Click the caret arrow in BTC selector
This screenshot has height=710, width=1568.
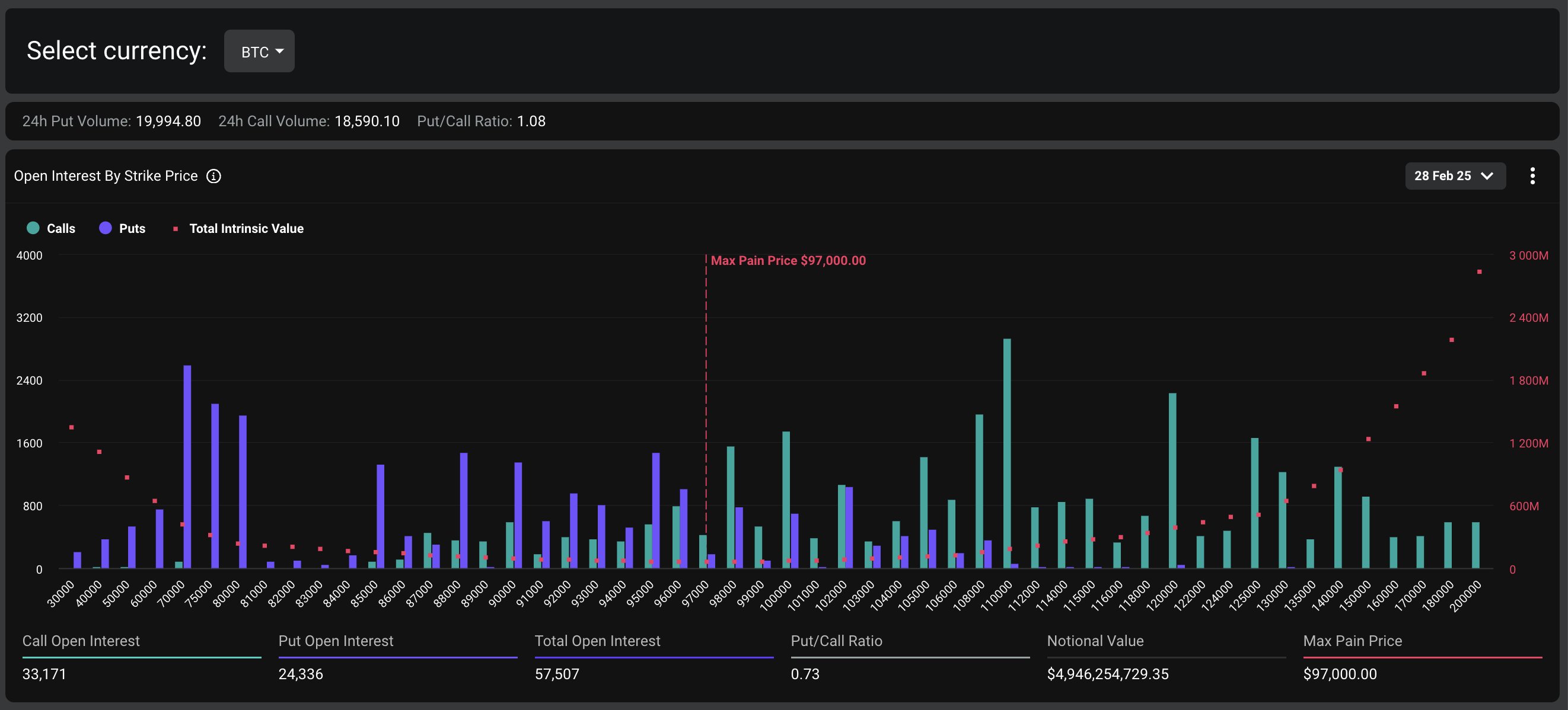279,52
